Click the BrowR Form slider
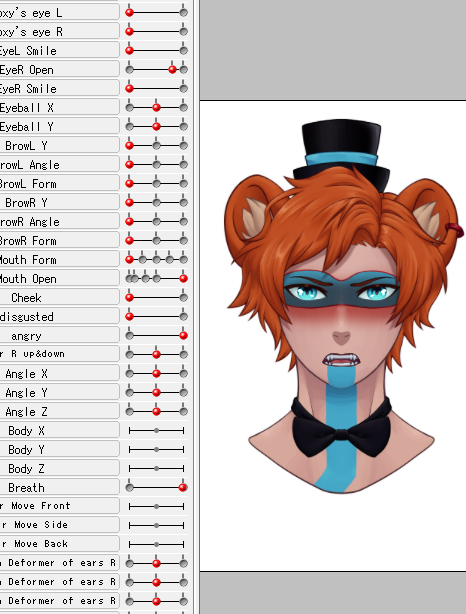This screenshot has width=466, height=614. (156, 240)
